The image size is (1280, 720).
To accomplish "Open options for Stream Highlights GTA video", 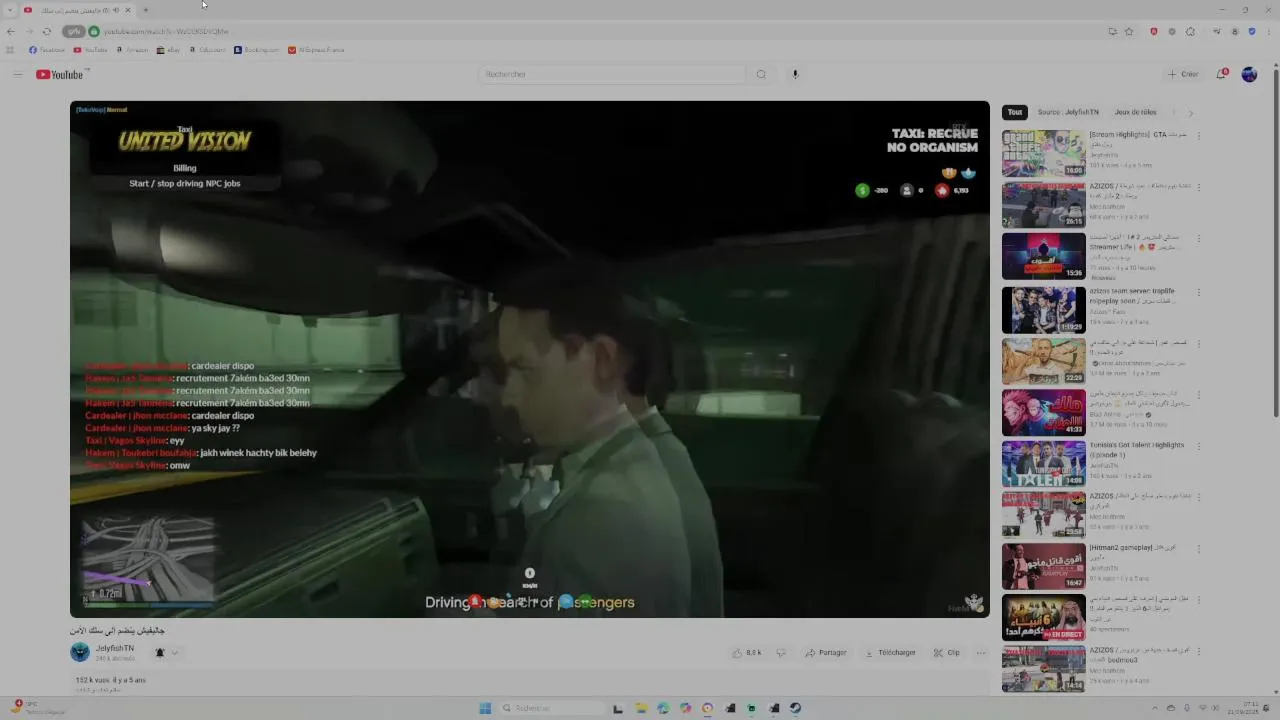I will coord(1198,136).
